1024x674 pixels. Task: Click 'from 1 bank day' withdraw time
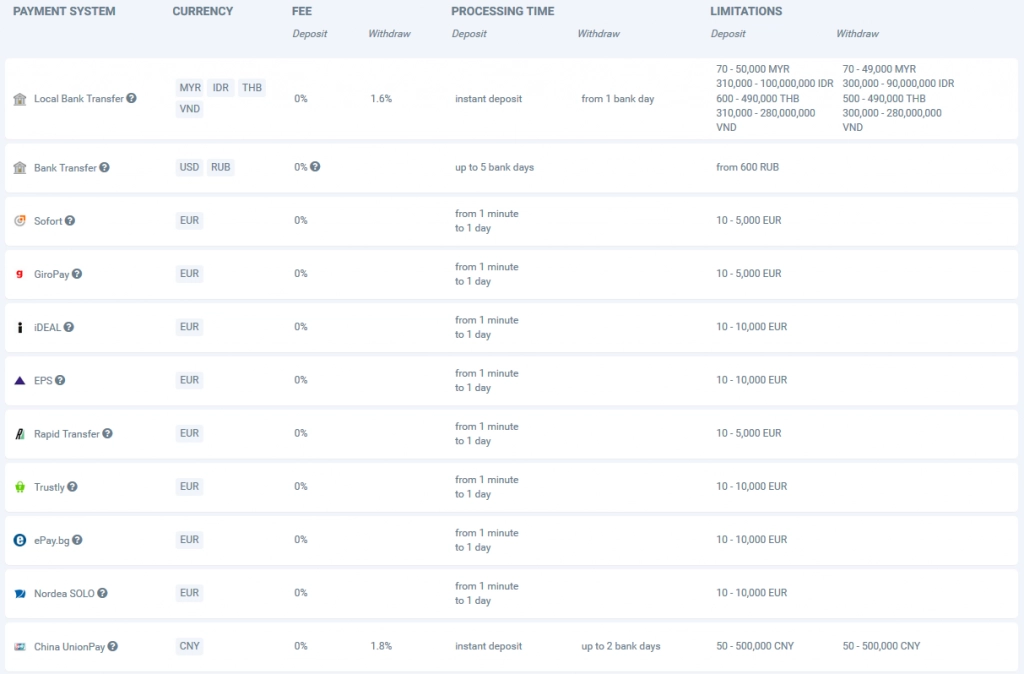click(x=618, y=99)
